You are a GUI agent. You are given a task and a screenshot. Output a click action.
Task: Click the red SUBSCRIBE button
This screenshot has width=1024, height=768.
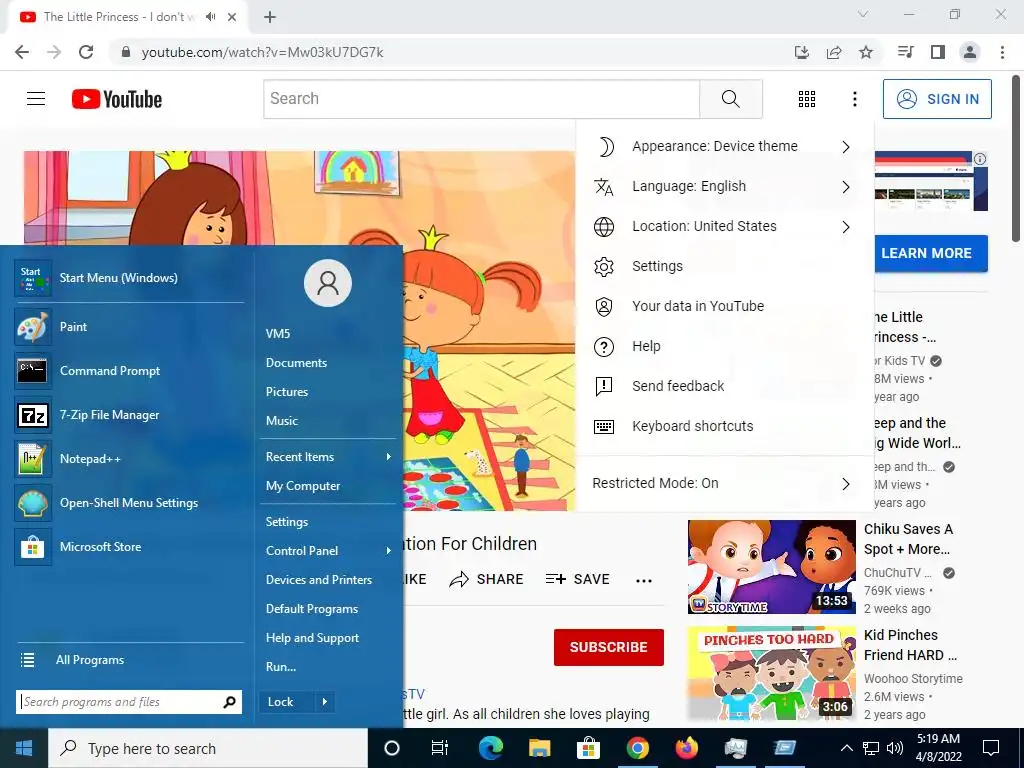pos(609,647)
